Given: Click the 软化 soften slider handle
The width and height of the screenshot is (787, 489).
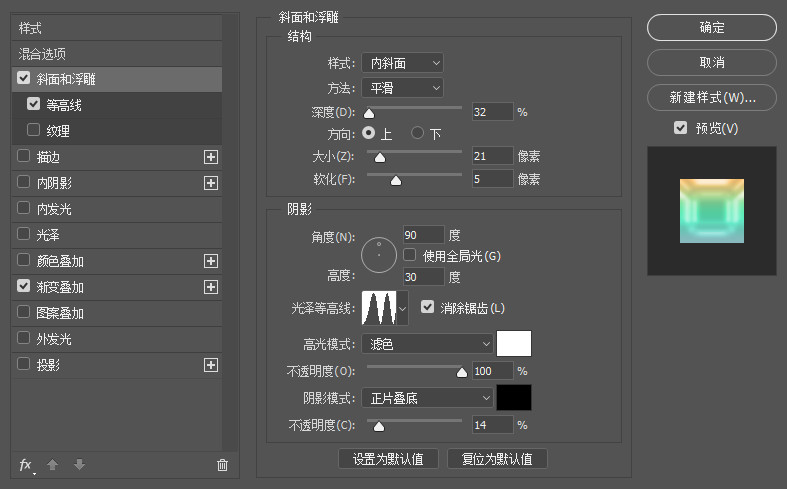Looking at the screenshot, I should 396,180.
